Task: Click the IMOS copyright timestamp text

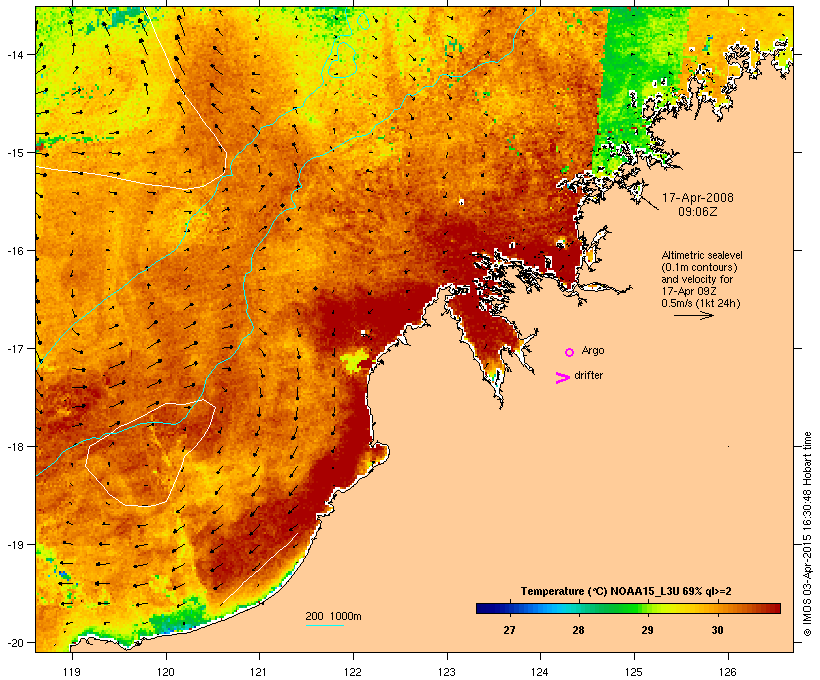Action: (x=808, y=534)
